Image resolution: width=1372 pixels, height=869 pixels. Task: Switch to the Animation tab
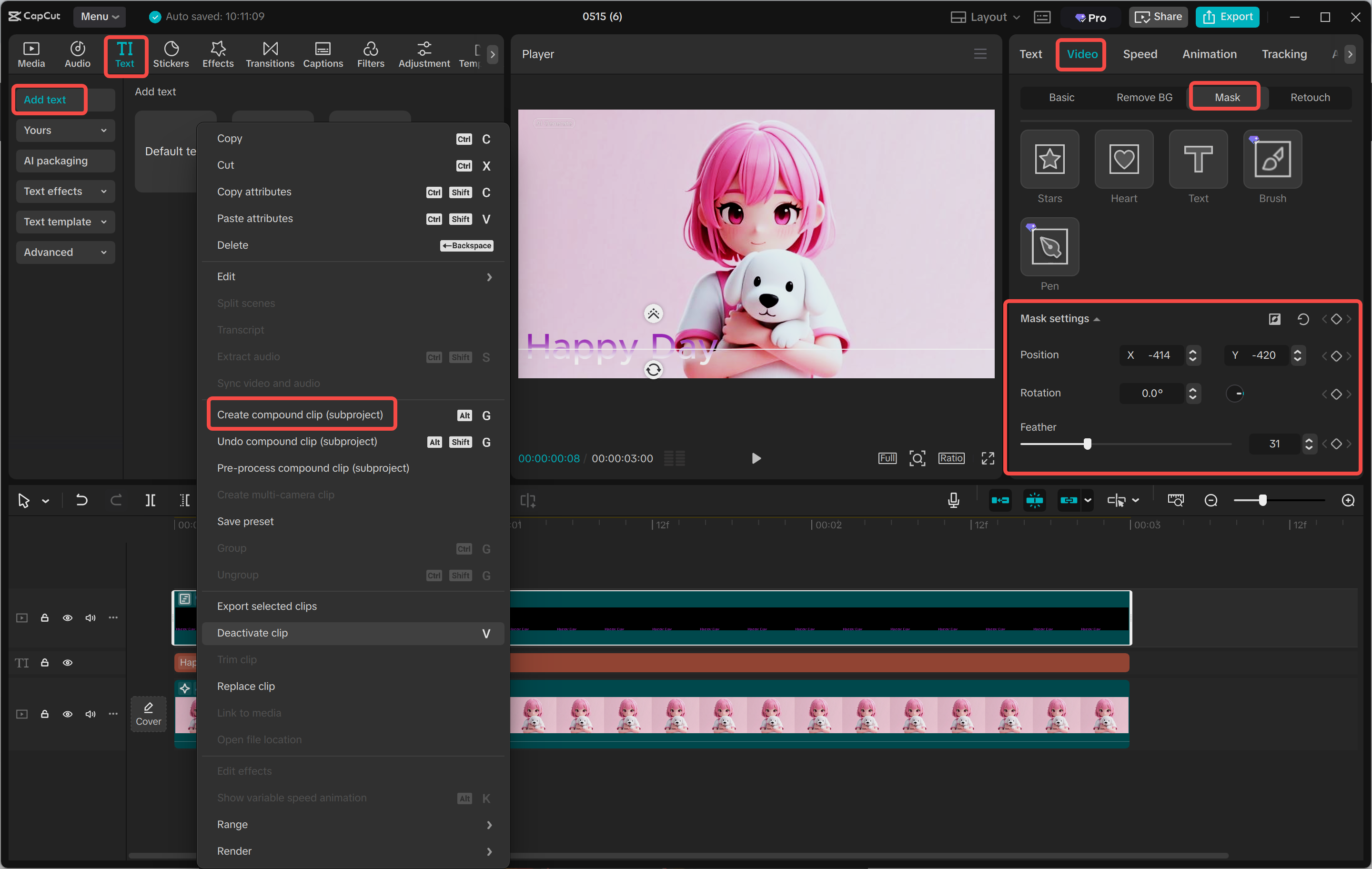pos(1209,54)
